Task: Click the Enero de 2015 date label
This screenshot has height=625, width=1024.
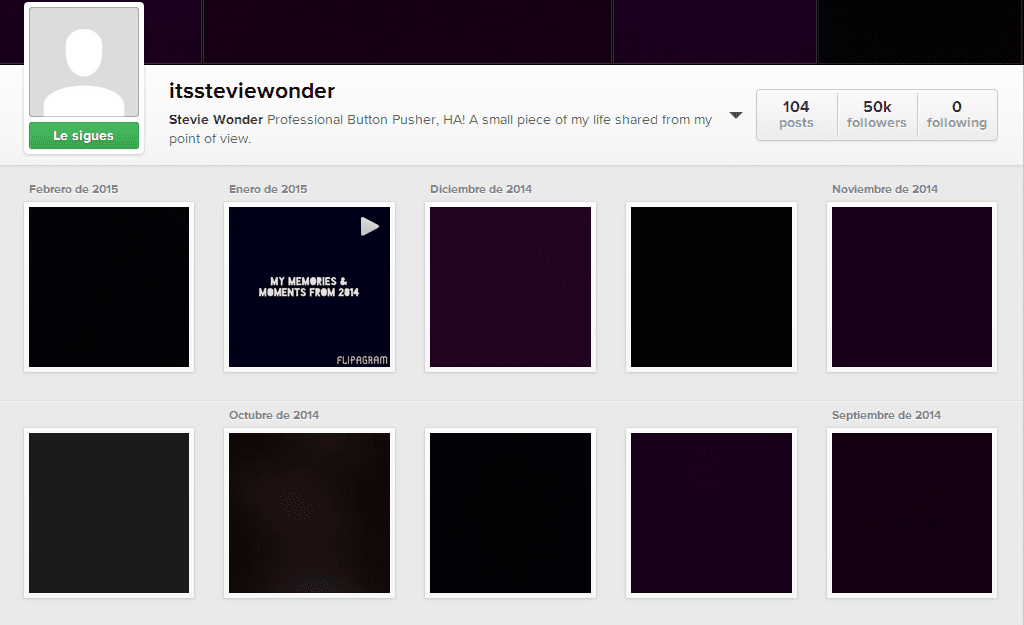Action: (x=268, y=189)
